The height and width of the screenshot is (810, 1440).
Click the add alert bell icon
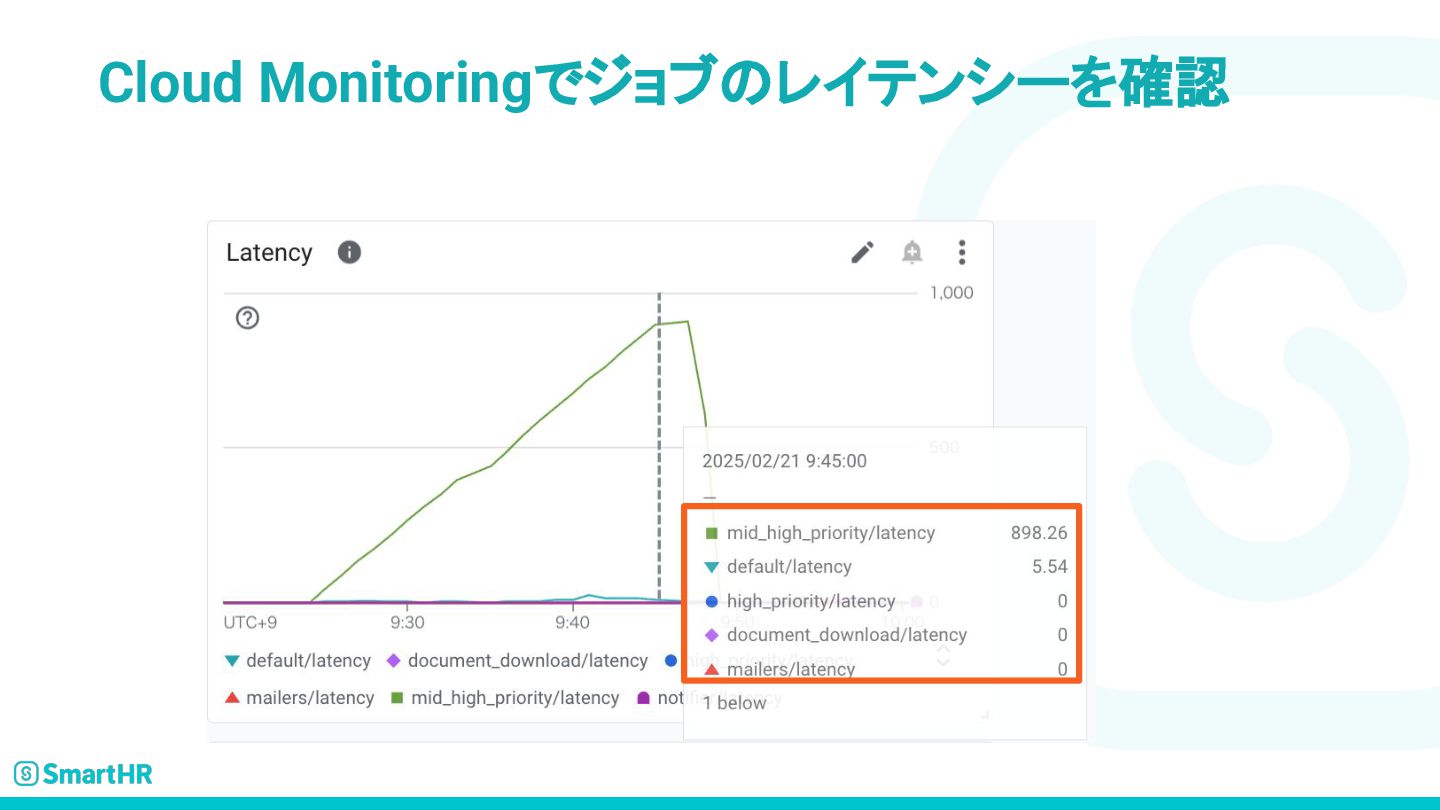coord(912,252)
